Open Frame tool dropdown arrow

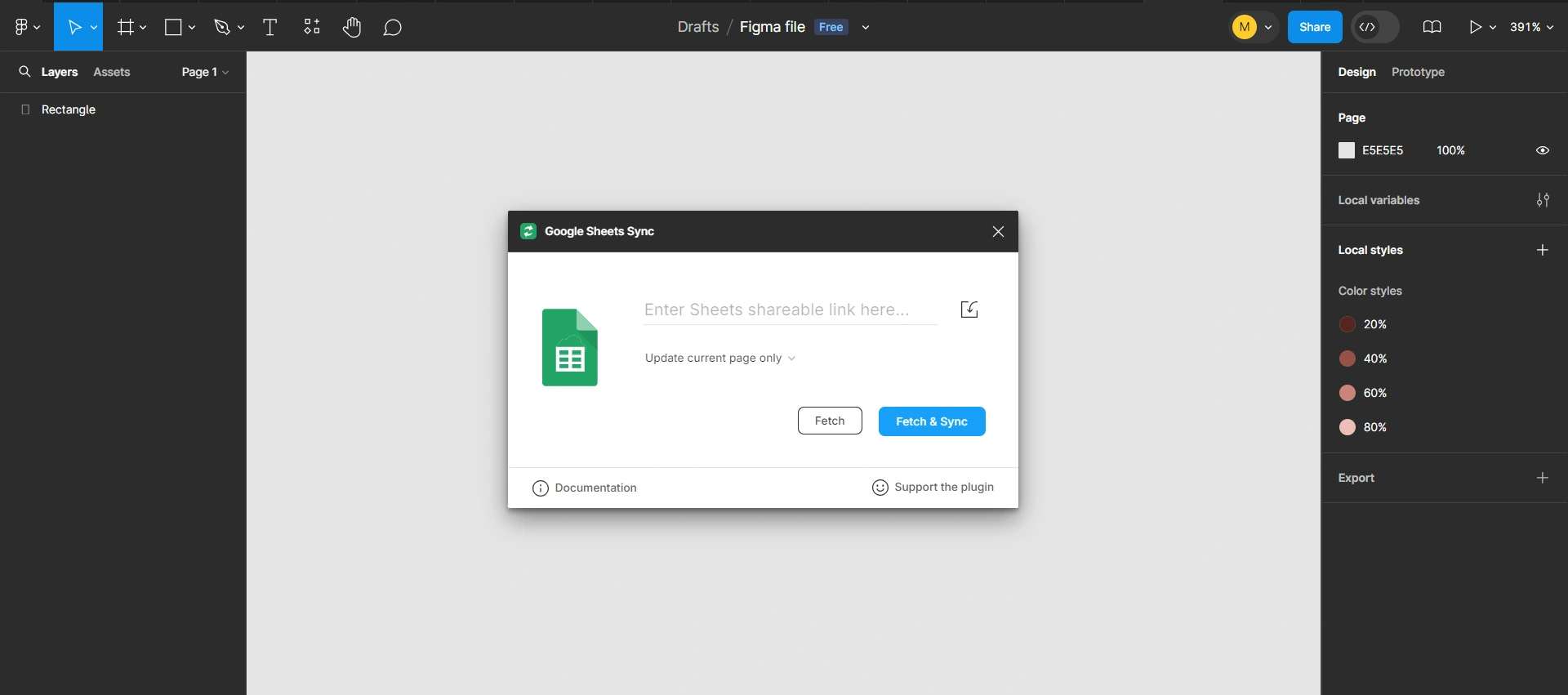coord(143,28)
